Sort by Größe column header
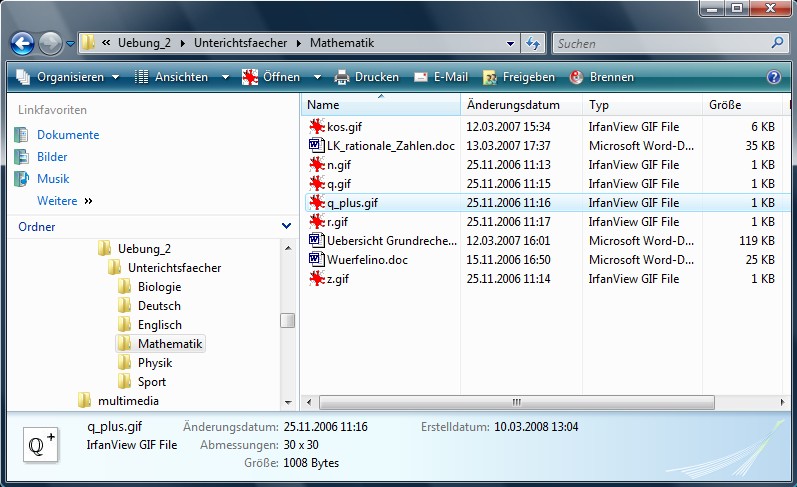 742,105
